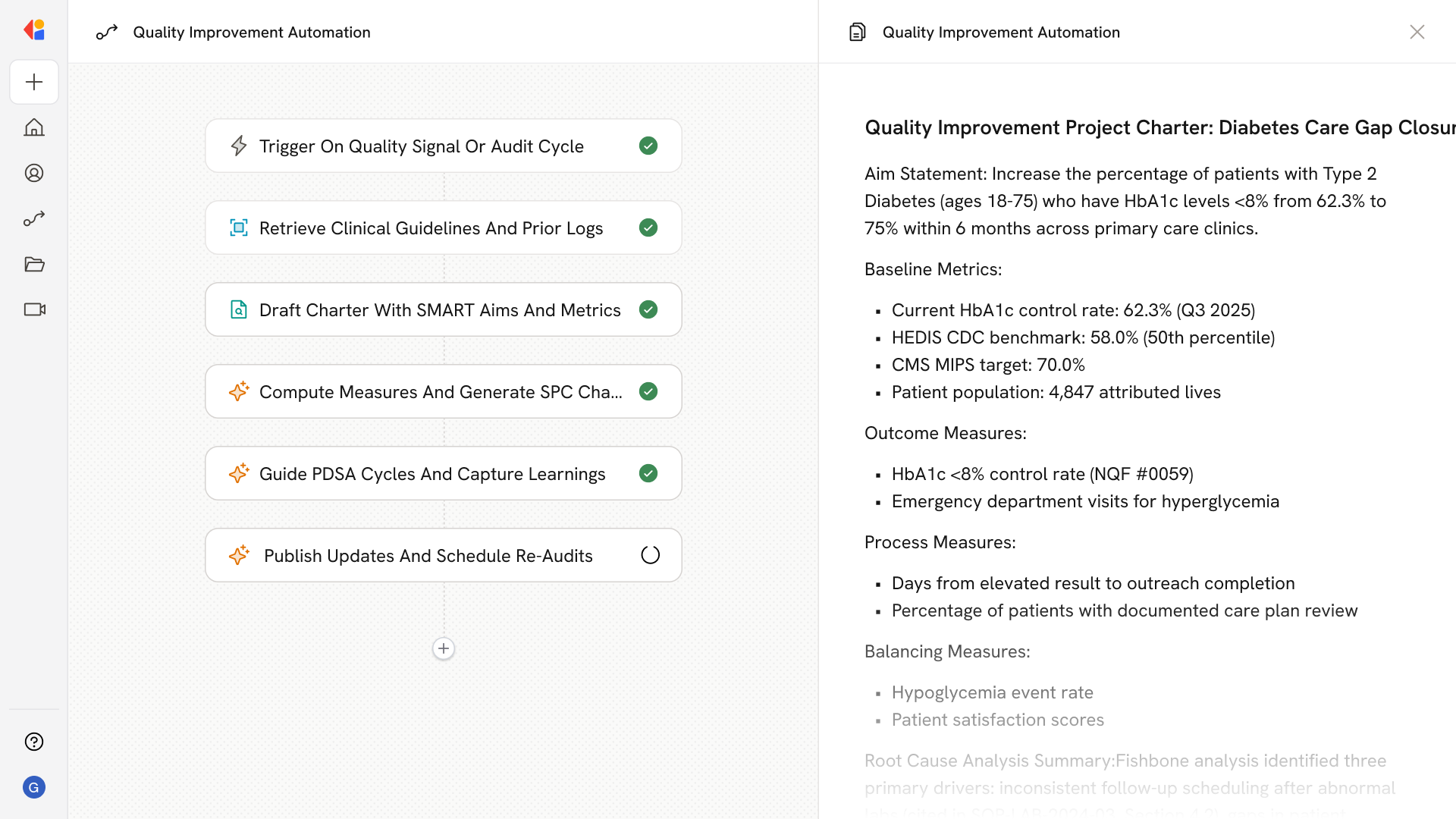Open the workflows route icon in sidebar

click(34, 218)
